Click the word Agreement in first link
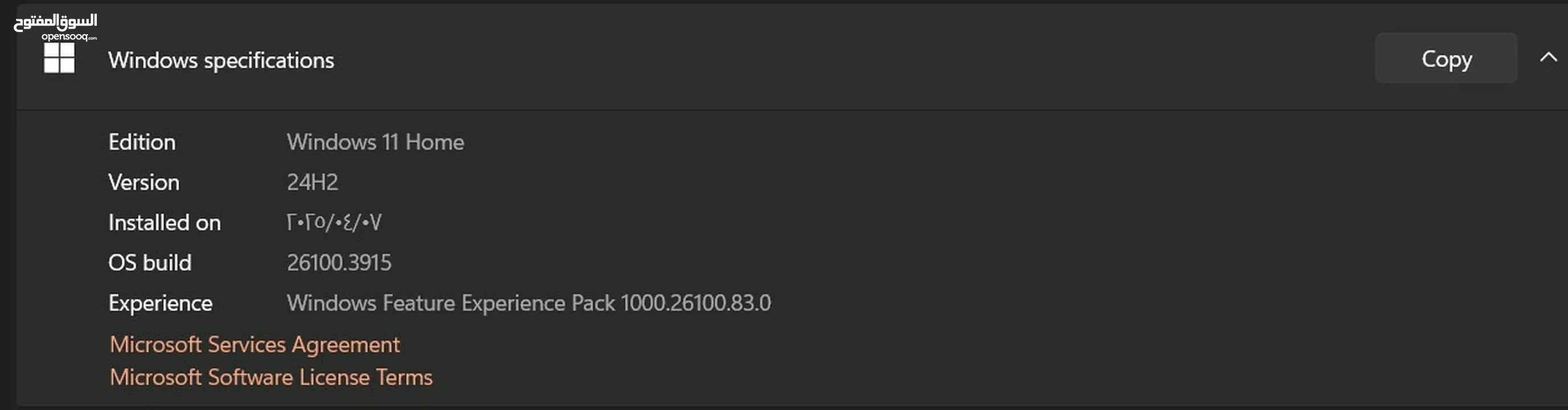Image resolution: width=1568 pixels, height=410 pixels. tap(346, 345)
